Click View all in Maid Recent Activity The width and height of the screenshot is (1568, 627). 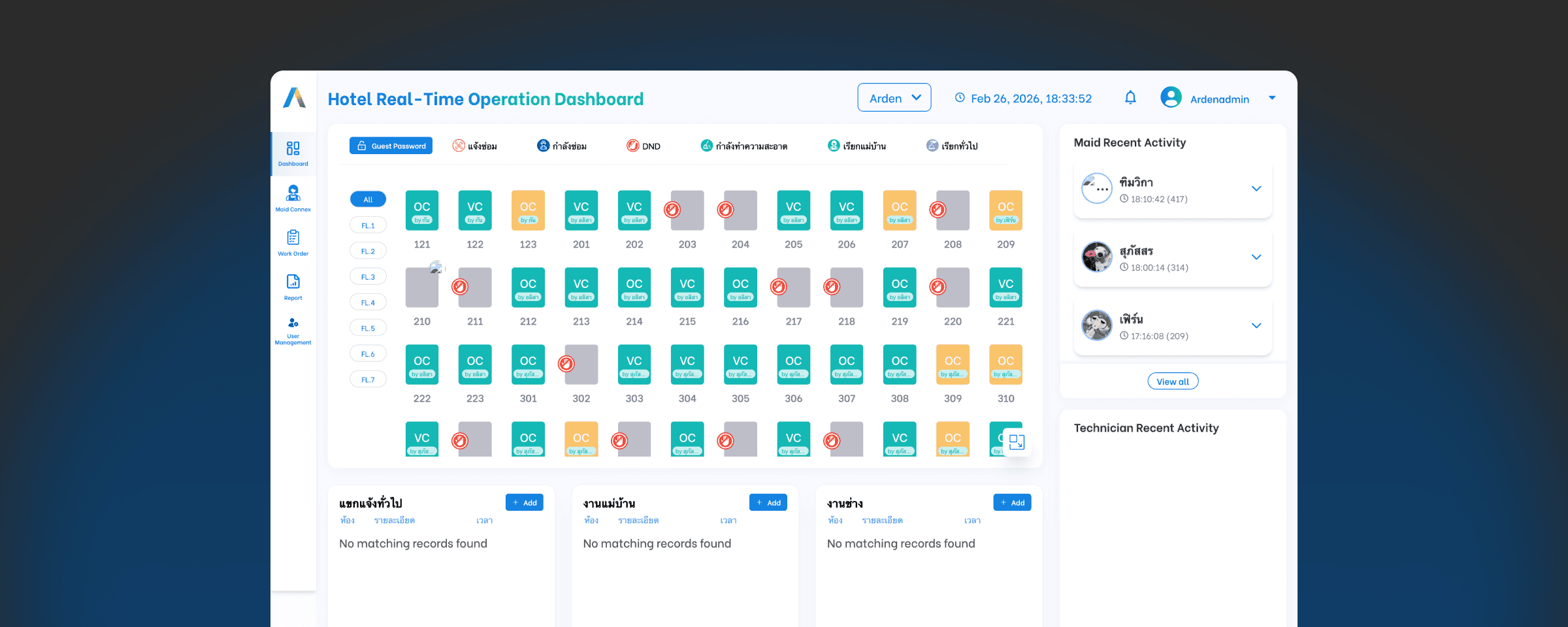1173,381
